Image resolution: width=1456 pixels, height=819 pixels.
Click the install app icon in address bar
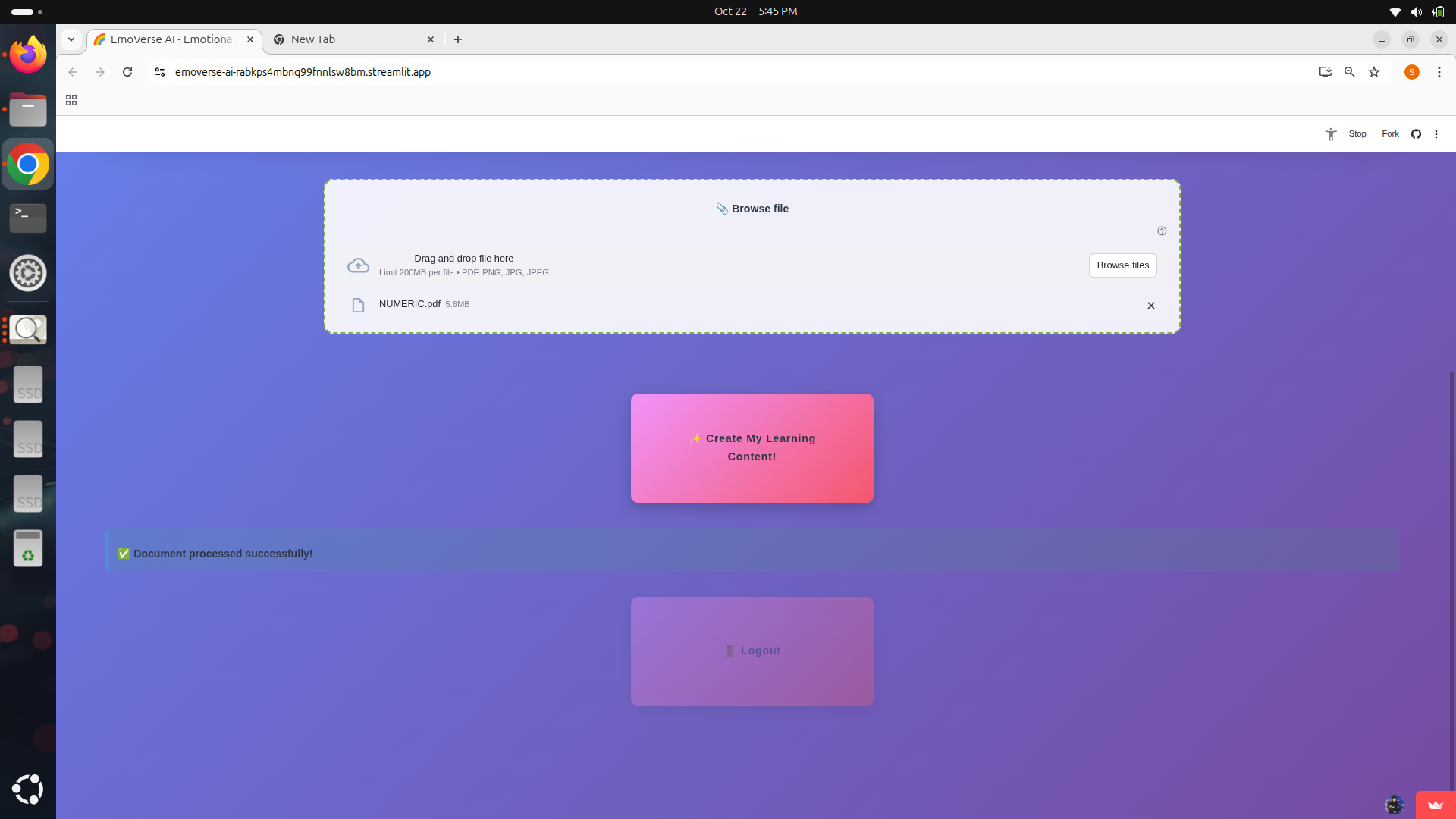pos(1325,72)
